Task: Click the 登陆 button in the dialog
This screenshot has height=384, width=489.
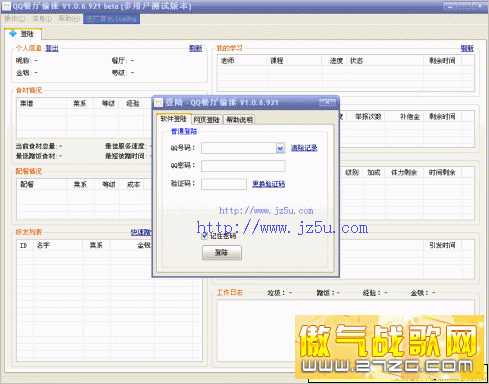Action: (x=222, y=253)
